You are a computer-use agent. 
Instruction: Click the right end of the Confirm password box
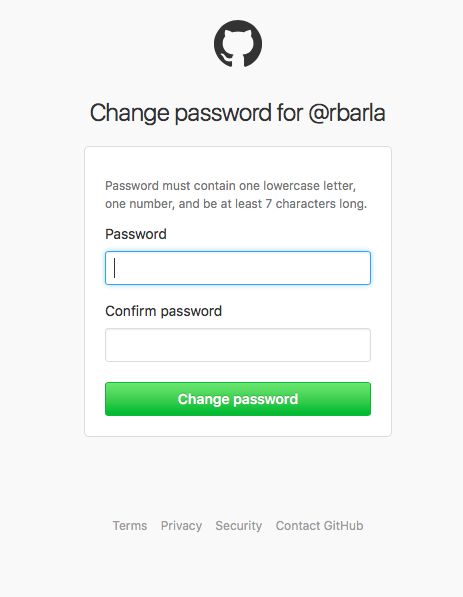click(x=362, y=345)
